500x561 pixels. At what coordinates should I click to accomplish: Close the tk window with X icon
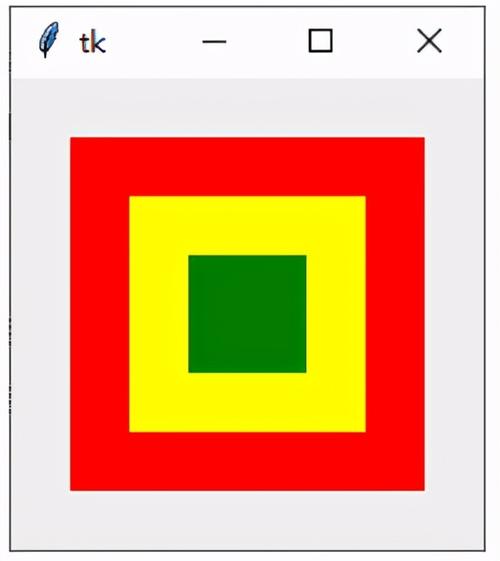point(429,41)
